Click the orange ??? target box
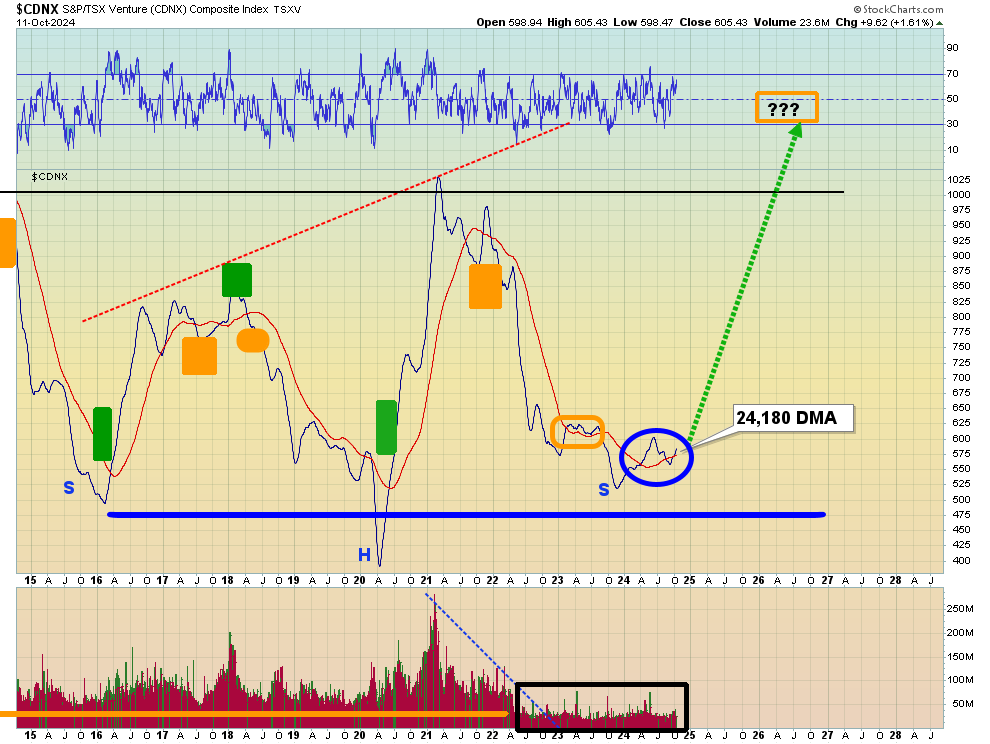This screenshot has width=990, height=744. click(x=786, y=107)
